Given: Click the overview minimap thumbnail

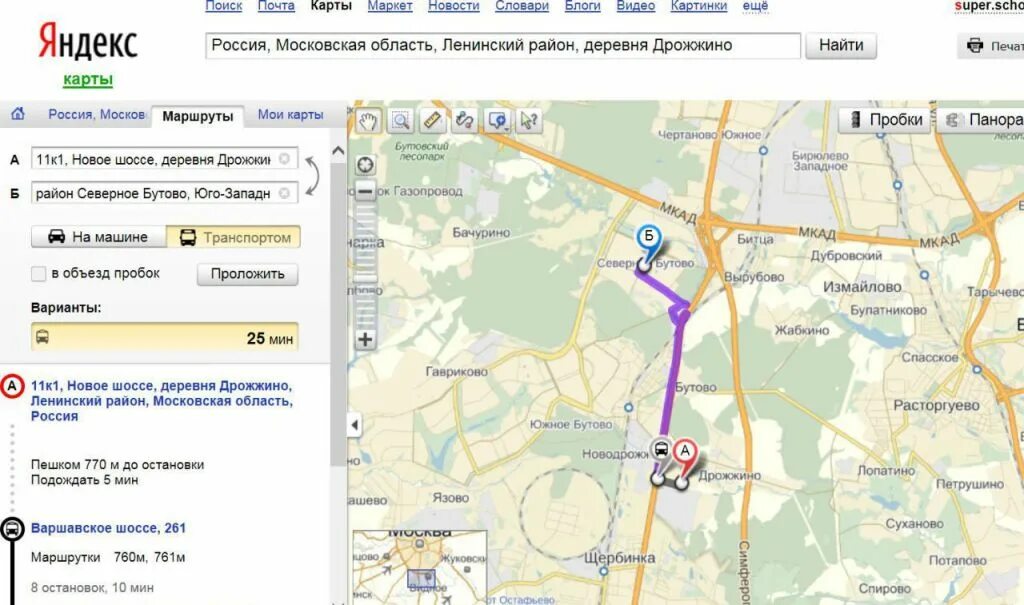Looking at the screenshot, I should 420,566.
